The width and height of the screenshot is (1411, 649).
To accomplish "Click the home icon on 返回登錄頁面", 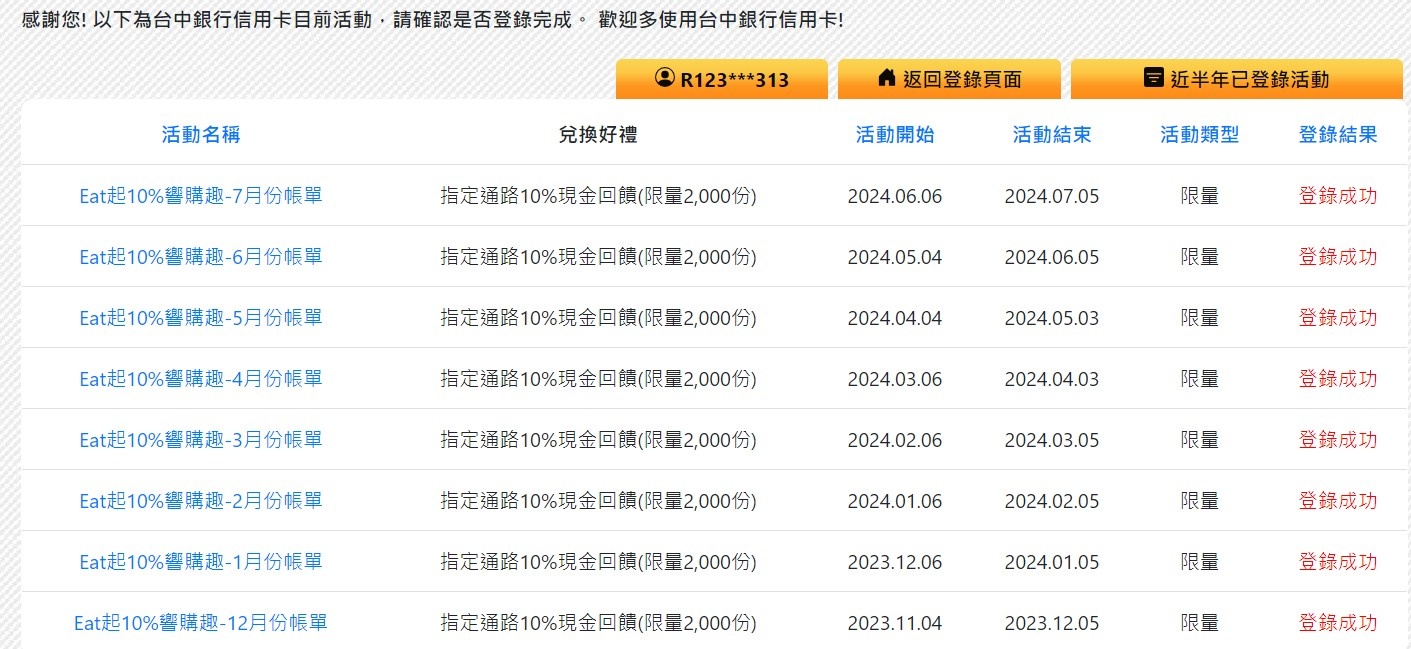I will (886, 78).
